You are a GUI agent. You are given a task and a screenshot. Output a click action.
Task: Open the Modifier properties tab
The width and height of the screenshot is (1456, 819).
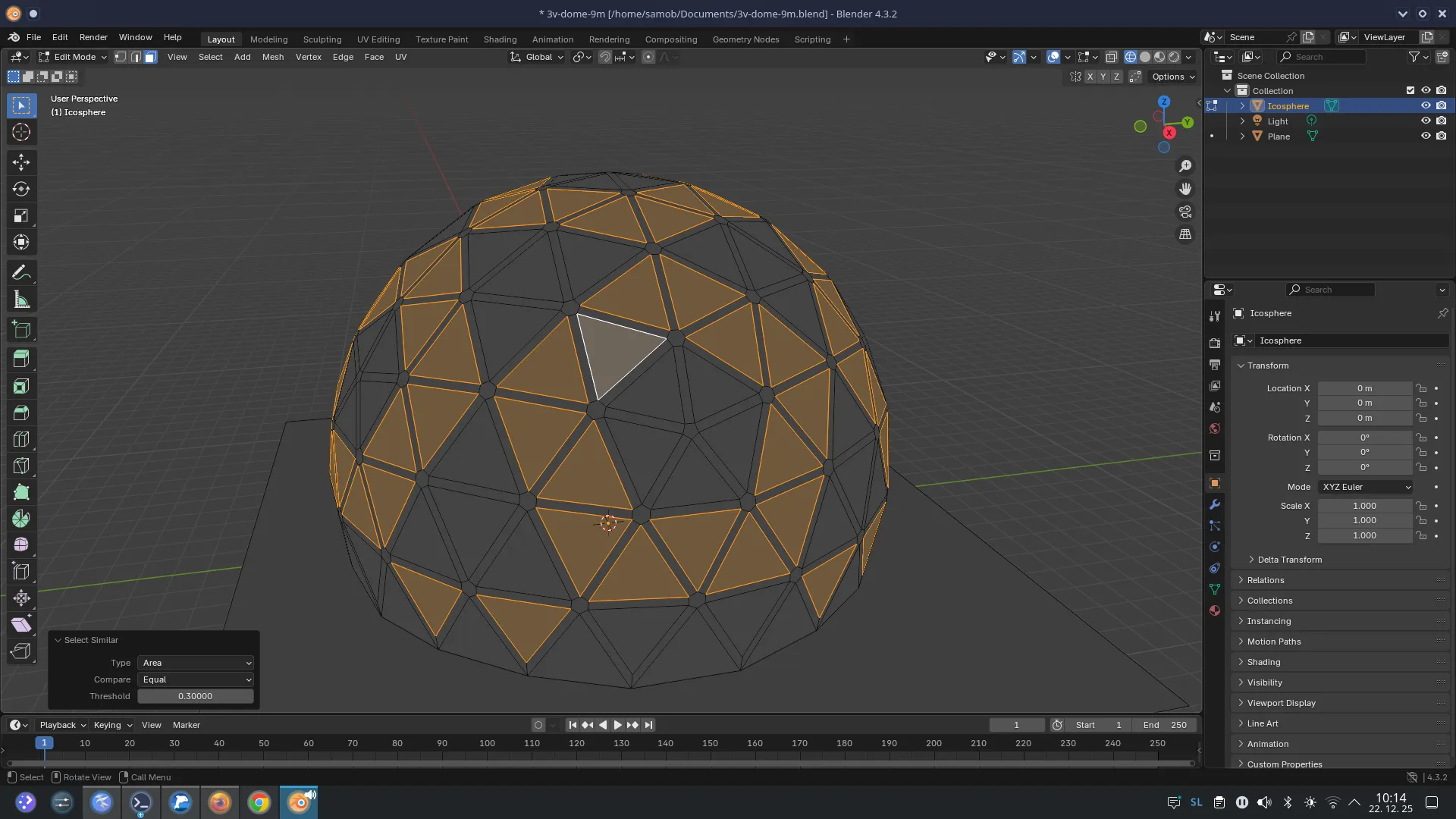(1215, 504)
